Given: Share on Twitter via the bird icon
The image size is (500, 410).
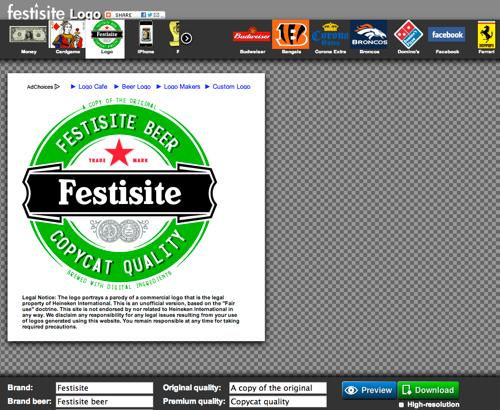Looking at the screenshot, I should coord(150,15).
